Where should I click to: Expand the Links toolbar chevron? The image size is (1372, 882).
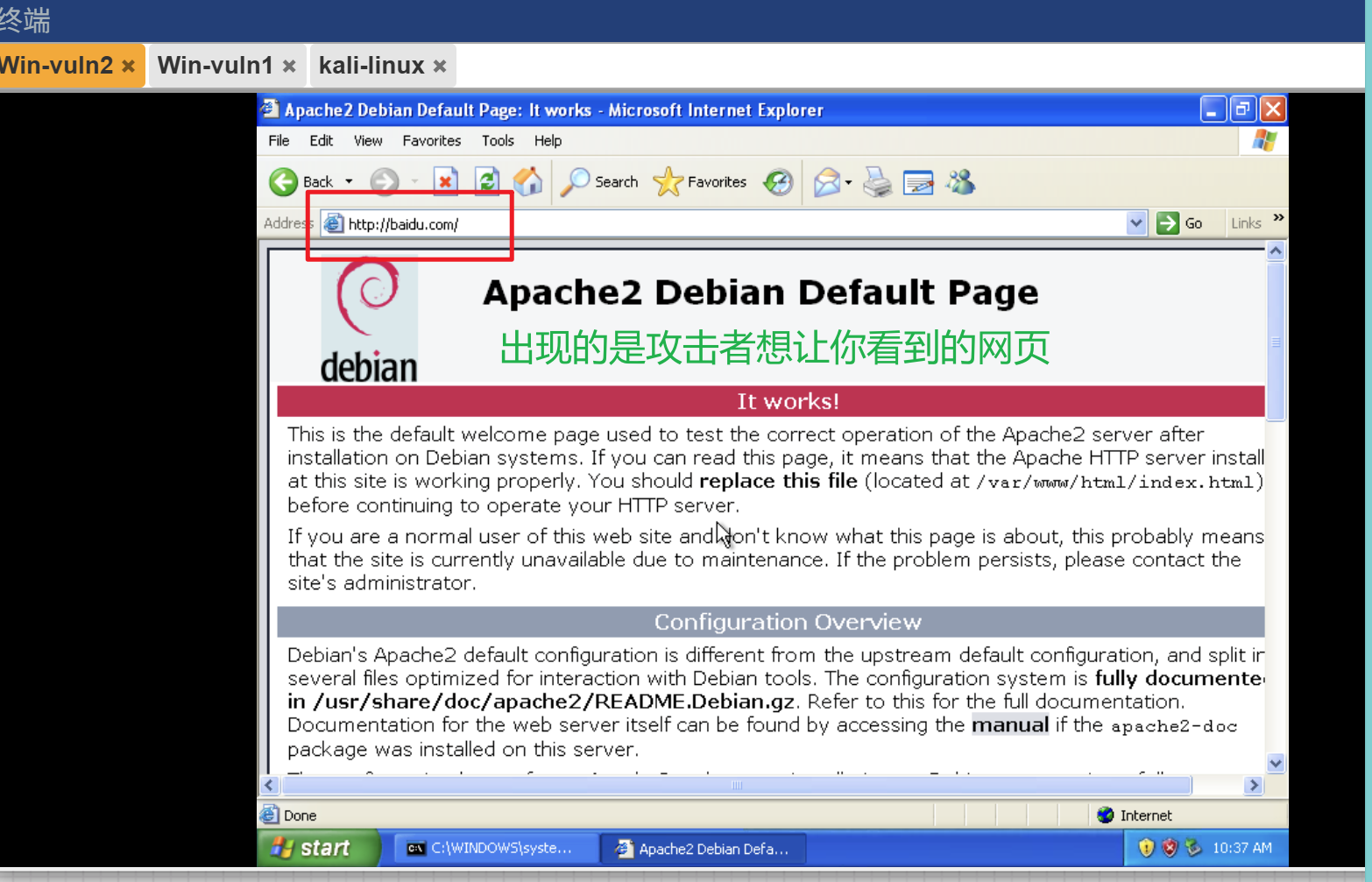coord(1278,217)
